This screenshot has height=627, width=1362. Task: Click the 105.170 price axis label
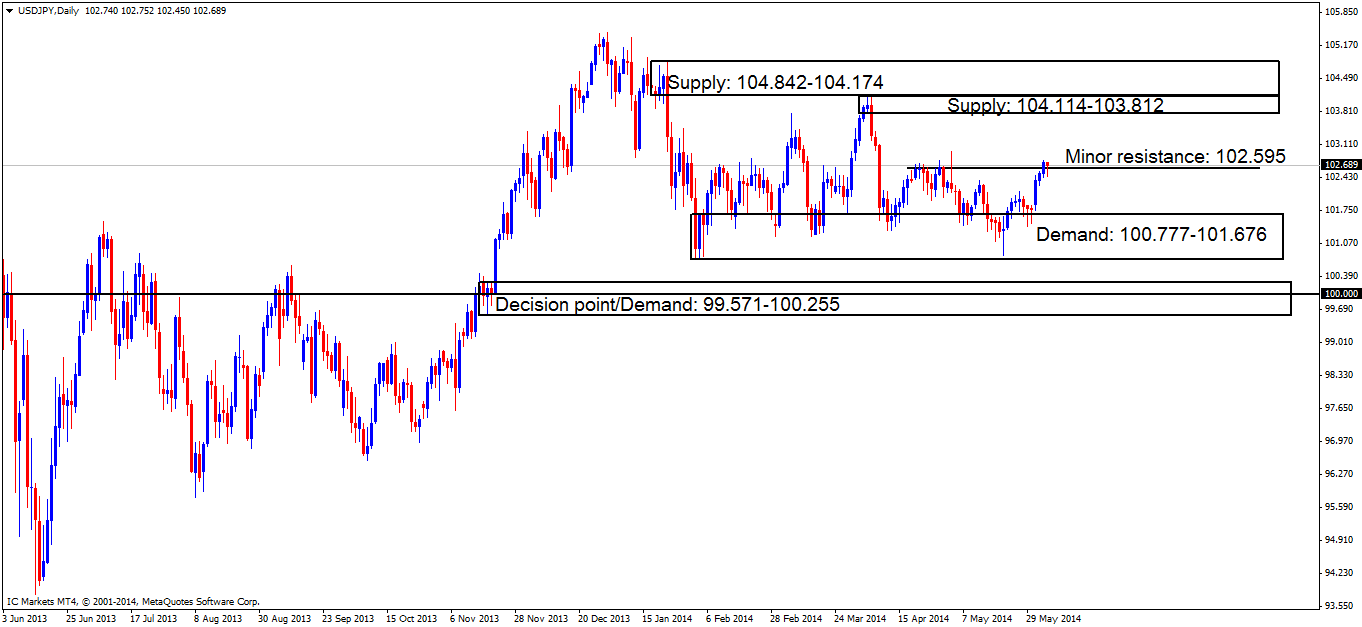click(1339, 45)
